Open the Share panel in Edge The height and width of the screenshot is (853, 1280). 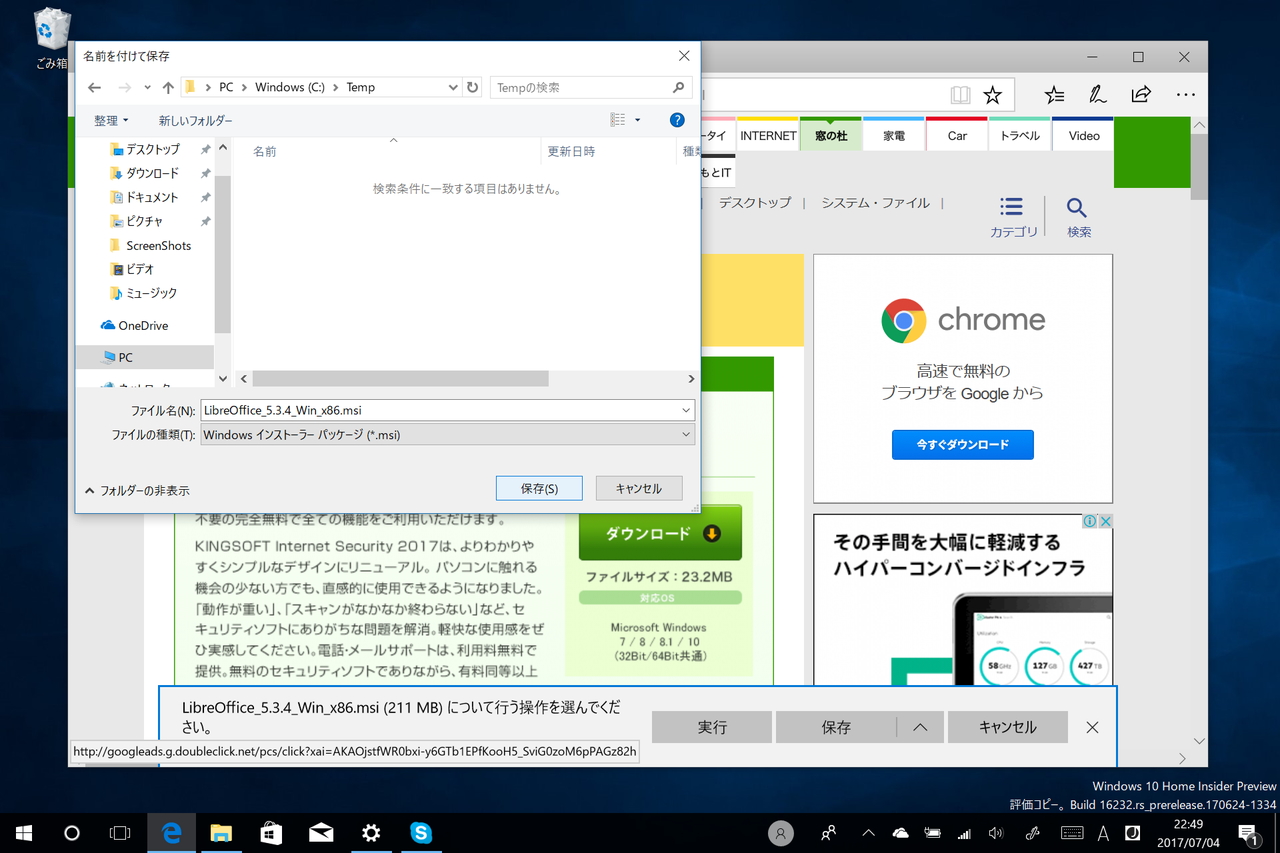pos(1141,94)
